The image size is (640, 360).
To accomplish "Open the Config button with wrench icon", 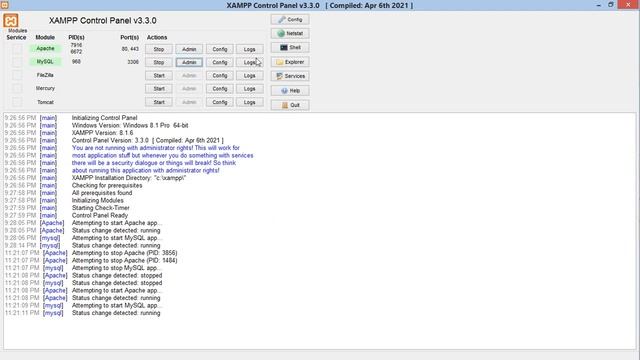I will click(x=290, y=19).
